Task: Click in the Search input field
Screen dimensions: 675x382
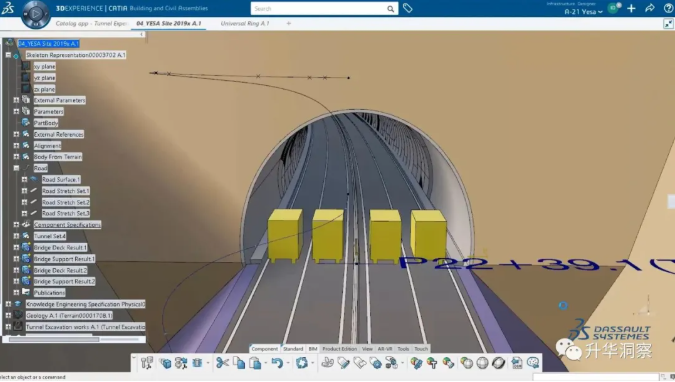Action: 319,9
